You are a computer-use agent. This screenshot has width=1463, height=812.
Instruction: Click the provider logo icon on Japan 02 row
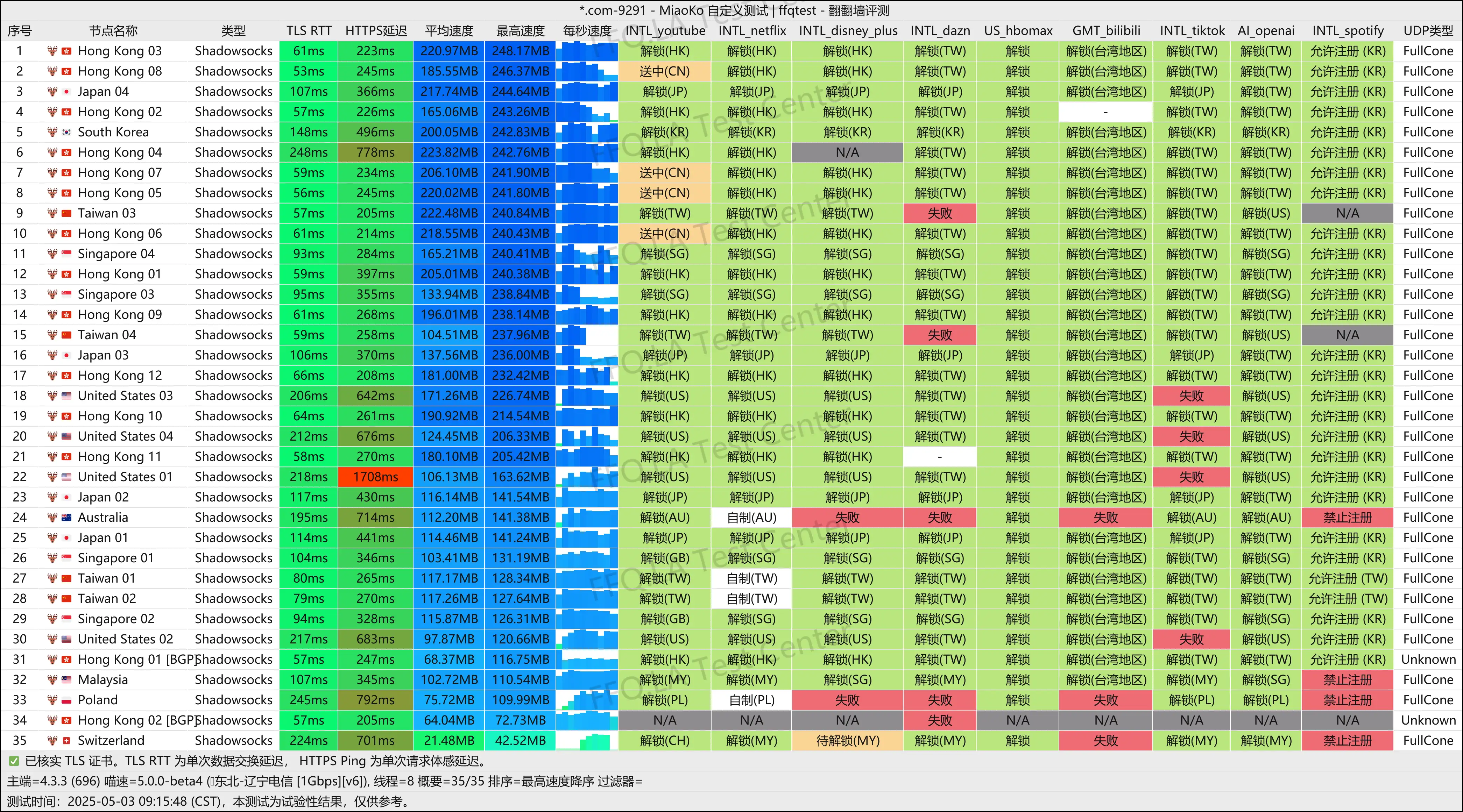tap(52, 497)
